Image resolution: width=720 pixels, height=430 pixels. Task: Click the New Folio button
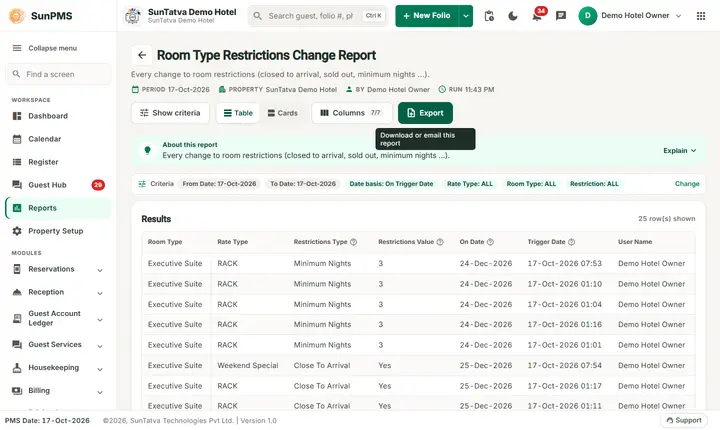click(x=427, y=16)
